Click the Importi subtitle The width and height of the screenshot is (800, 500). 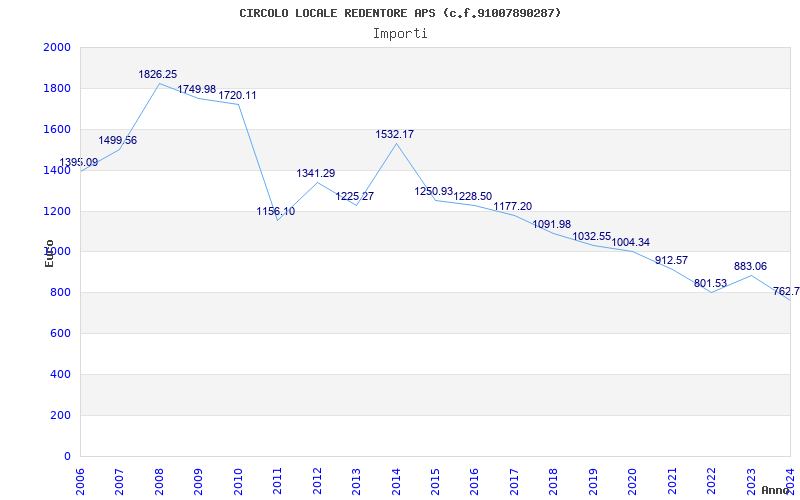[x=400, y=34]
